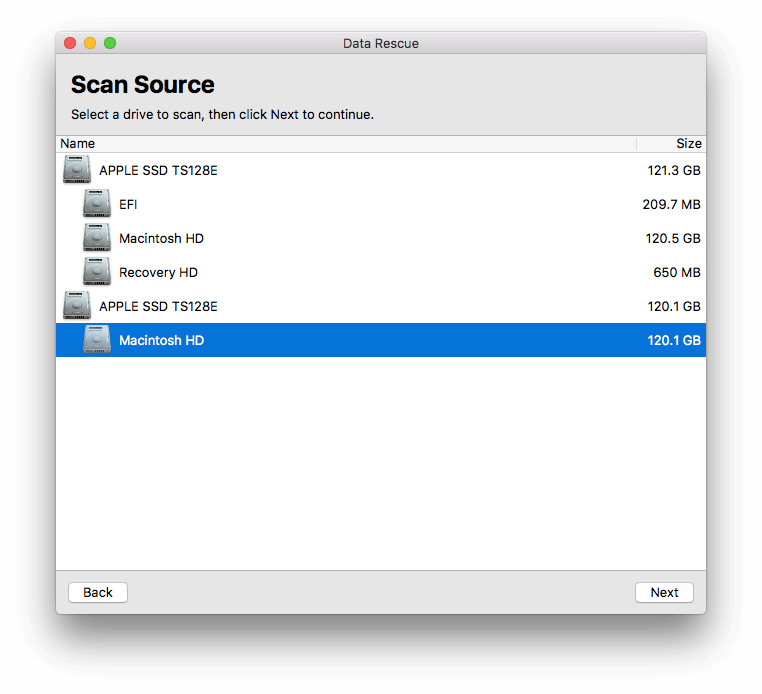762x694 pixels.
Task: Go back with the Back button
Action: coord(98,592)
